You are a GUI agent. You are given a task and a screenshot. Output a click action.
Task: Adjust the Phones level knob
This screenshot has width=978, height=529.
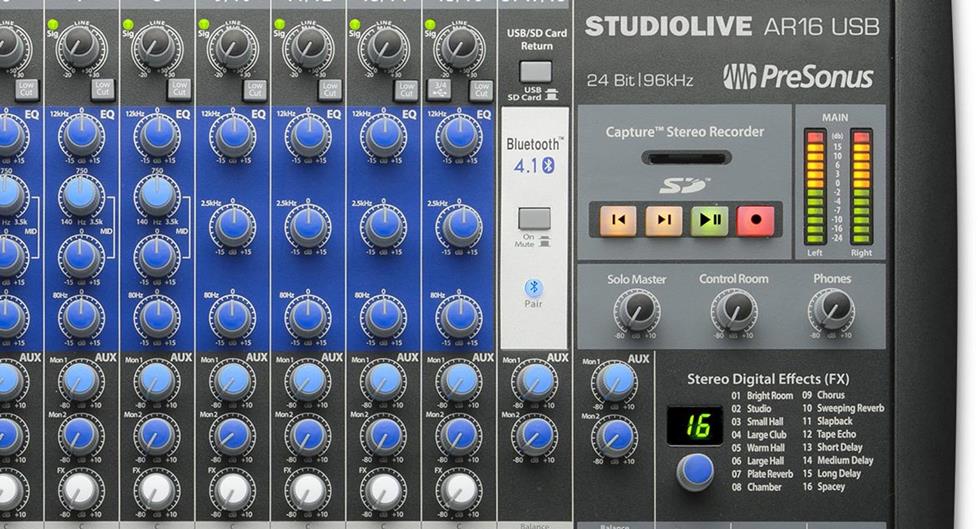pos(831,310)
